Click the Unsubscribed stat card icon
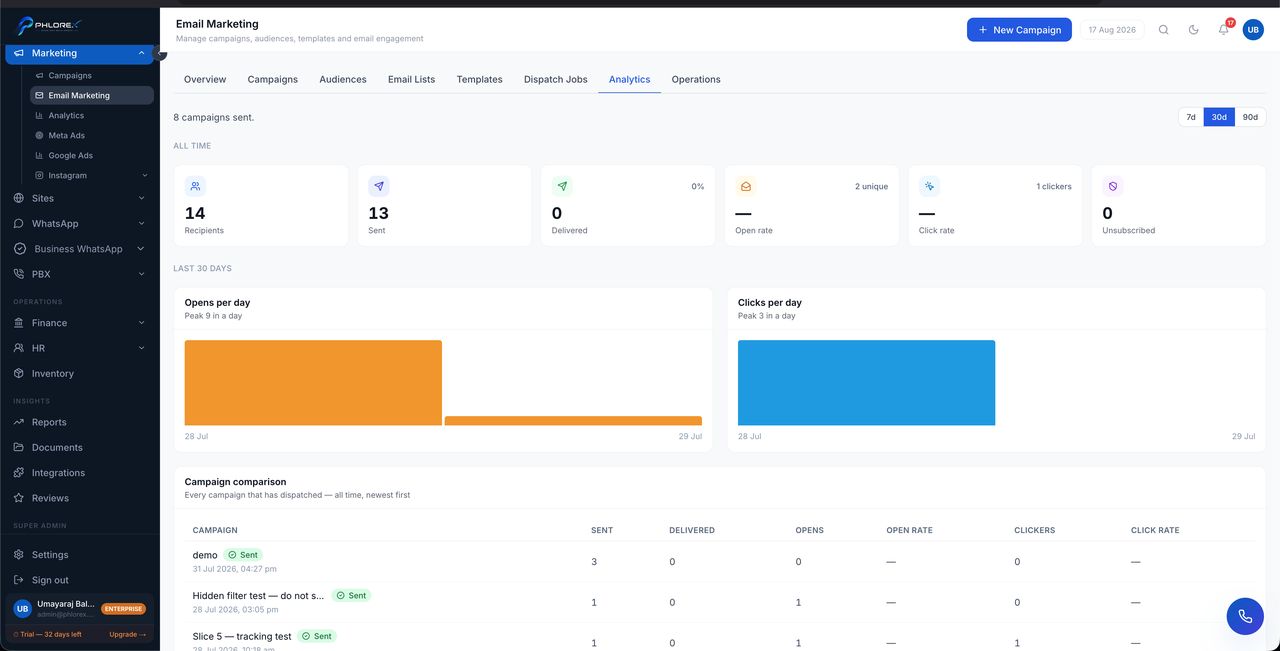The width and height of the screenshot is (1280, 651). tap(1113, 186)
